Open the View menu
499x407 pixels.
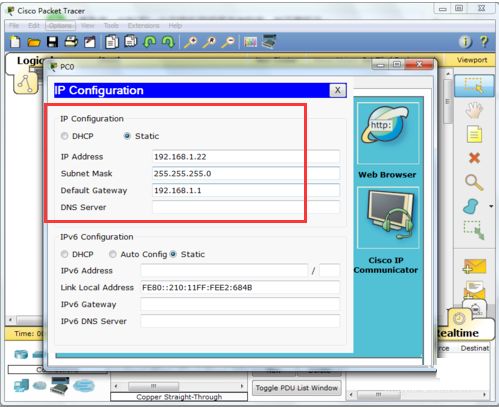(88, 26)
